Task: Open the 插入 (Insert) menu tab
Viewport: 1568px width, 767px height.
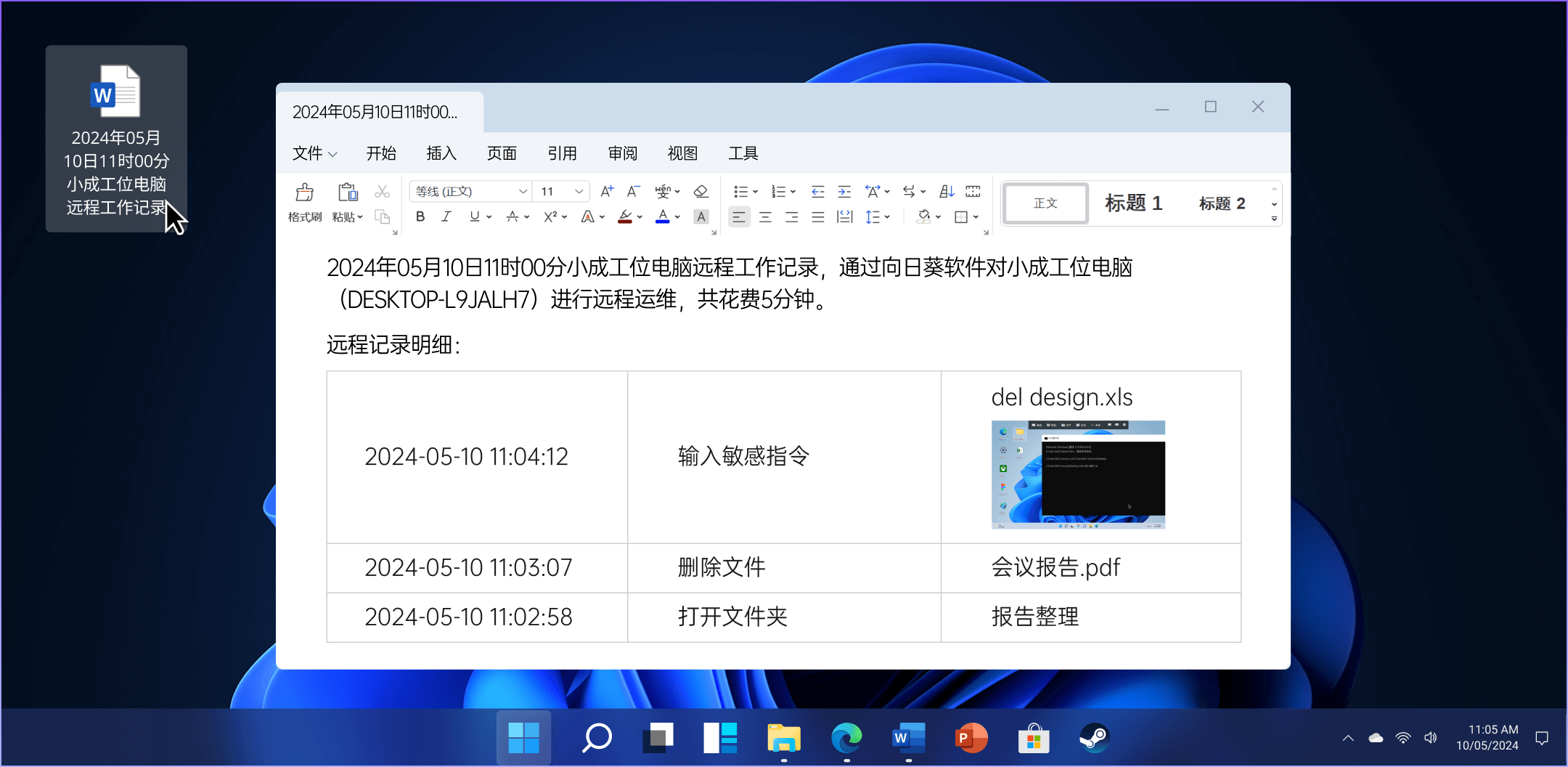Action: tap(441, 153)
